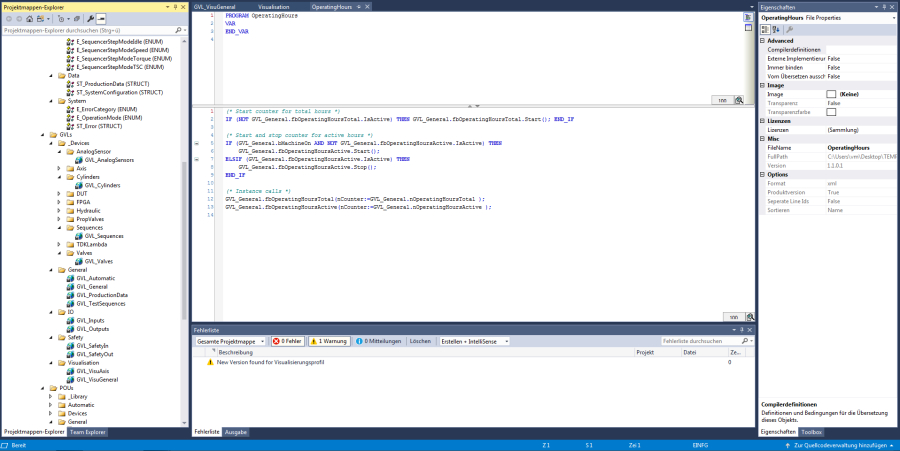The width and height of the screenshot is (900, 451).
Task: Select alphabetical sort icon in Eigenschaften
Action: [x=776, y=30]
